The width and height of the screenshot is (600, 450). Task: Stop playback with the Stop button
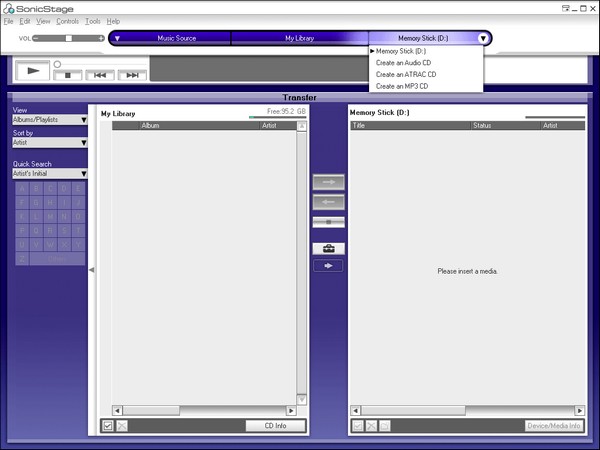(x=68, y=75)
